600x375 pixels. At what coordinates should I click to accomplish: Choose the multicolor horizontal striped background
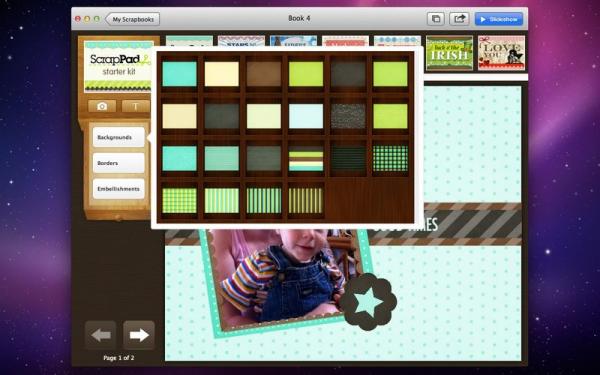306,159
